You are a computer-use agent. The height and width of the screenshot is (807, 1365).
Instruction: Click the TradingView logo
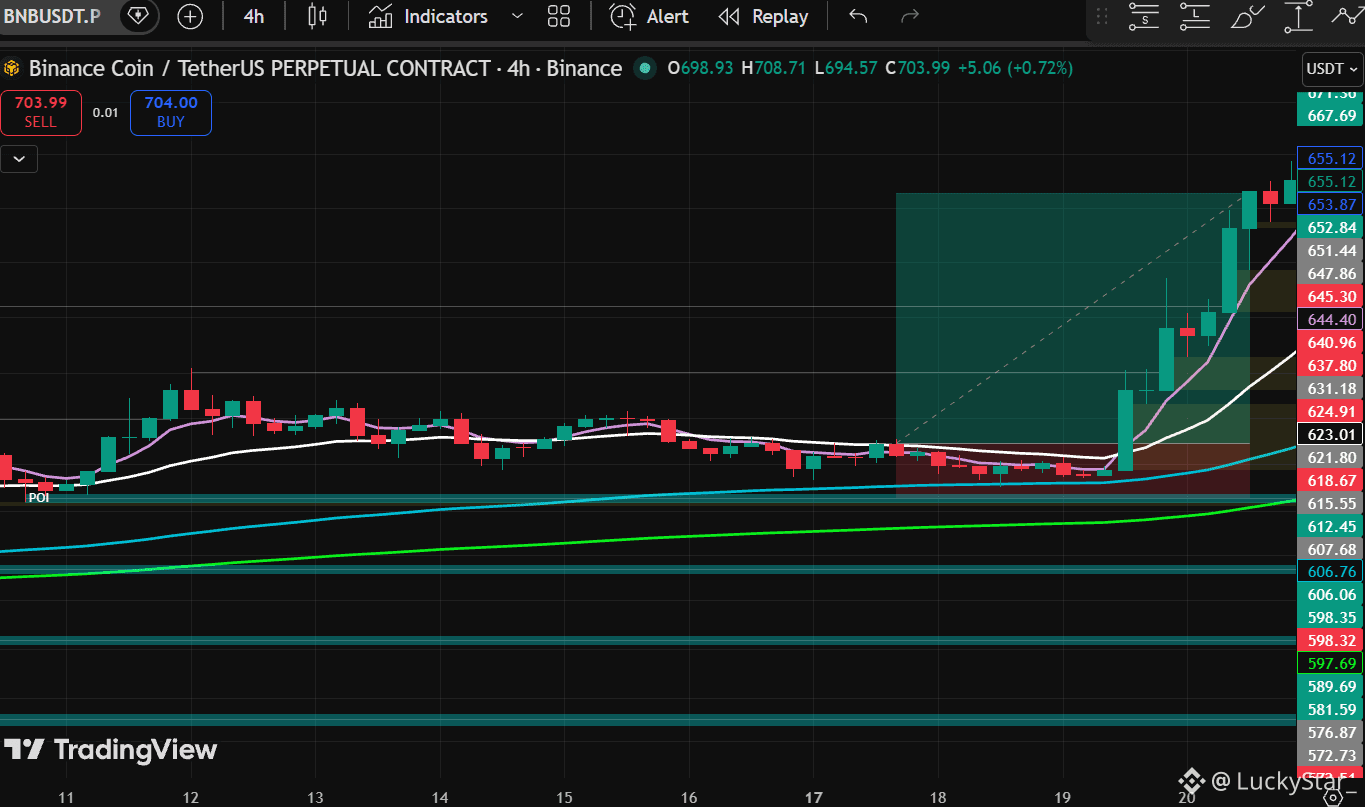(x=110, y=750)
